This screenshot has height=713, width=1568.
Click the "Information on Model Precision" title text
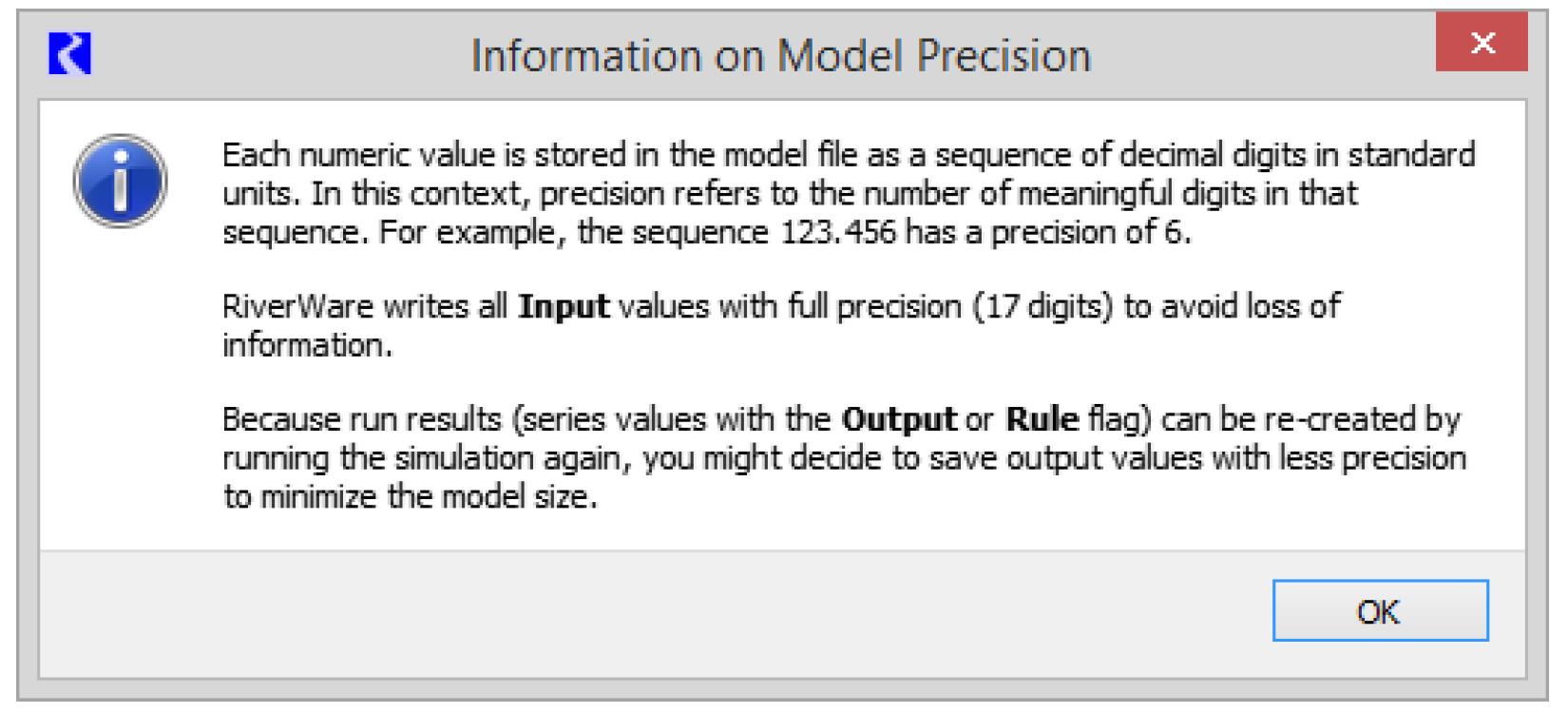(780, 56)
